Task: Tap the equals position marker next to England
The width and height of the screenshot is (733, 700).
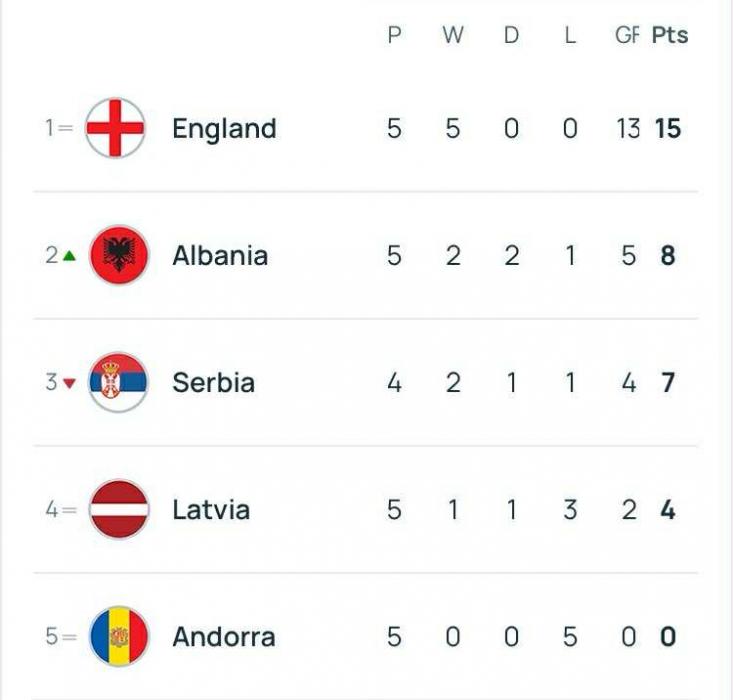Action: point(66,128)
